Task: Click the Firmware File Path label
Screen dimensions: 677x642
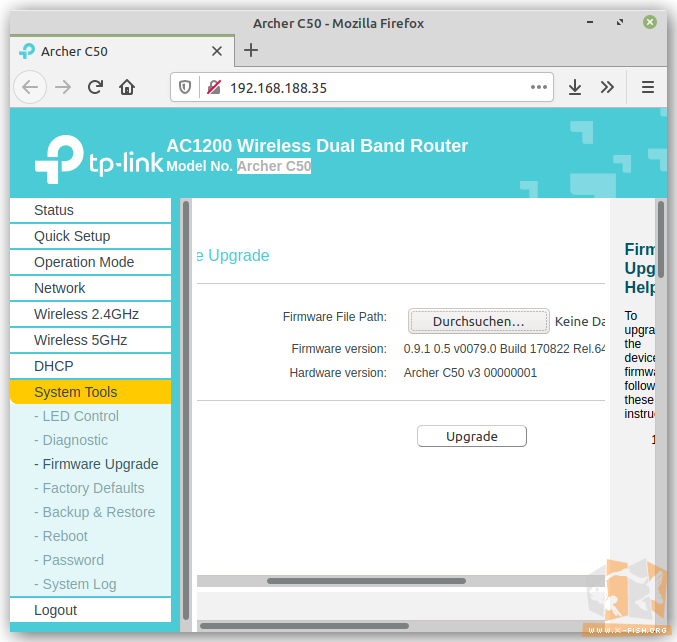Action: point(335,317)
